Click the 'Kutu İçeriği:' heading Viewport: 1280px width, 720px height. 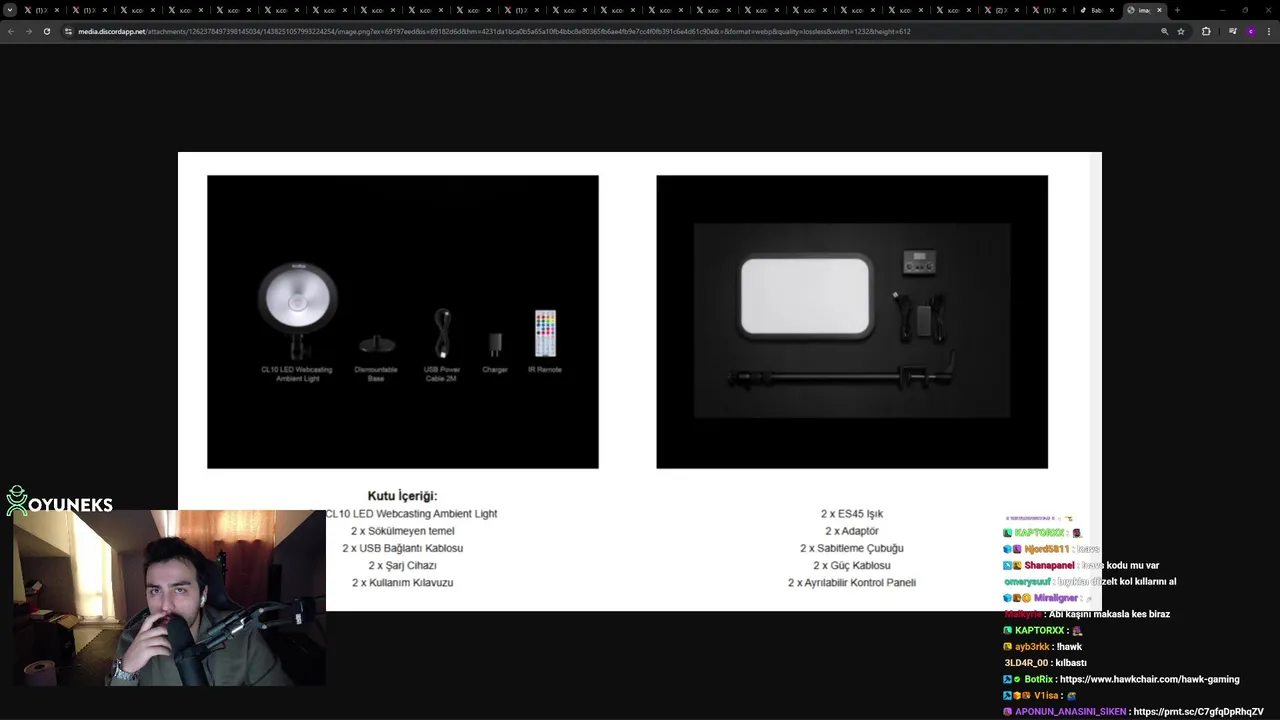pos(402,496)
